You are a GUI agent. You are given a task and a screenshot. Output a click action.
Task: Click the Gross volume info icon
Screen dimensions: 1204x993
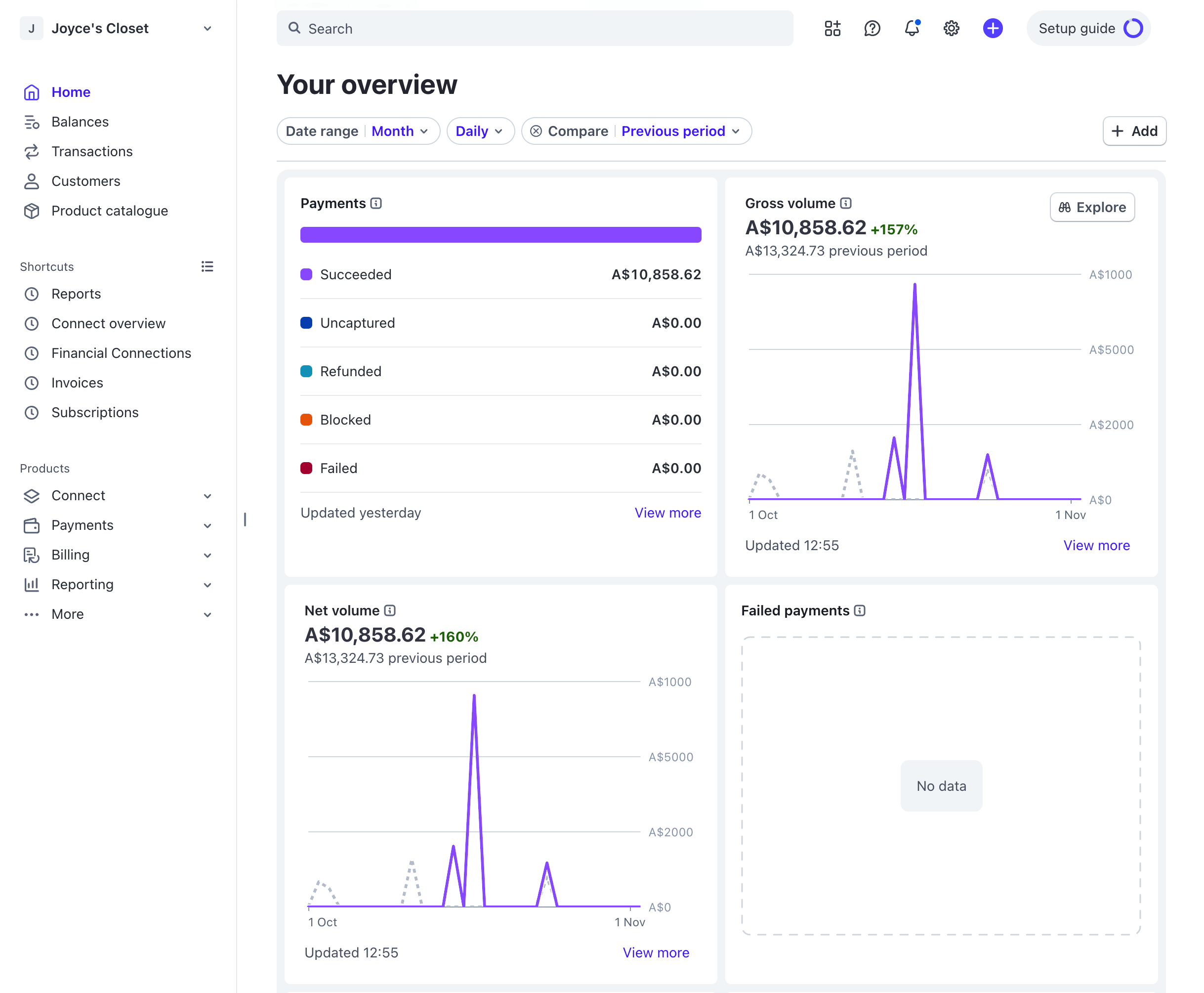click(x=846, y=204)
